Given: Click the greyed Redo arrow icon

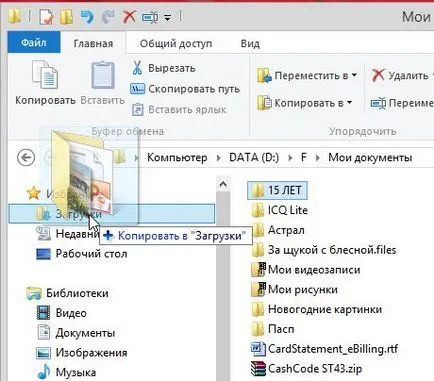Looking at the screenshot, I should click(108, 16).
